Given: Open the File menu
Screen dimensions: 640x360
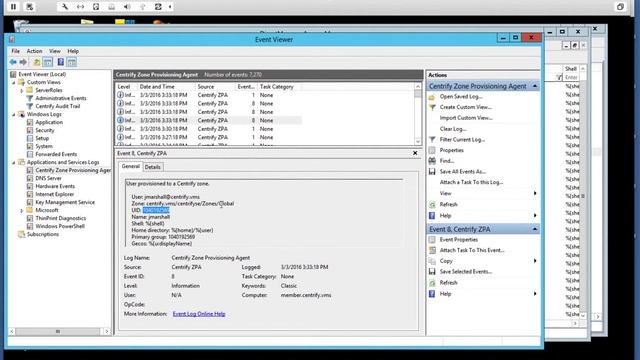Looking at the screenshot, I should (x=16, y=51).
